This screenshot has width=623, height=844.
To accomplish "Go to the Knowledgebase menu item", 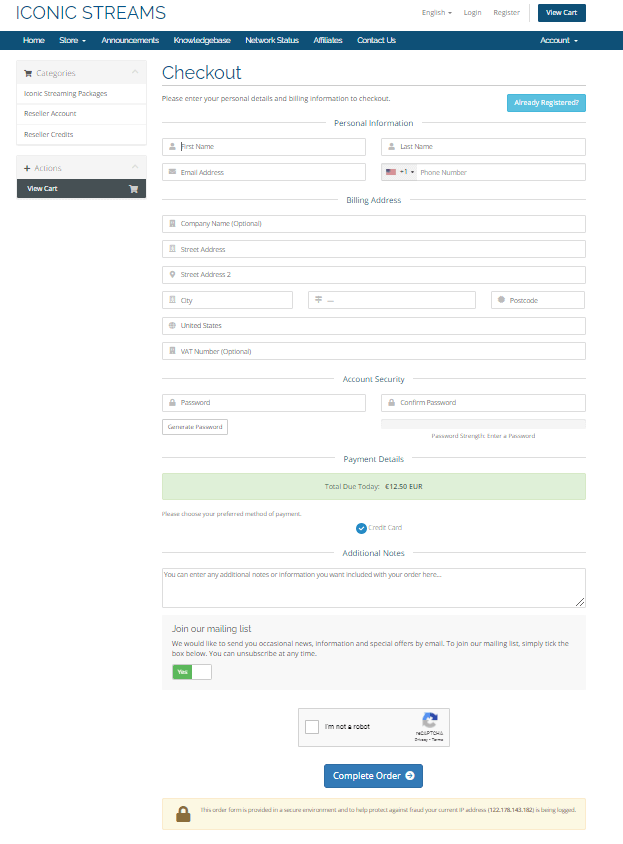I will point(202,40).
